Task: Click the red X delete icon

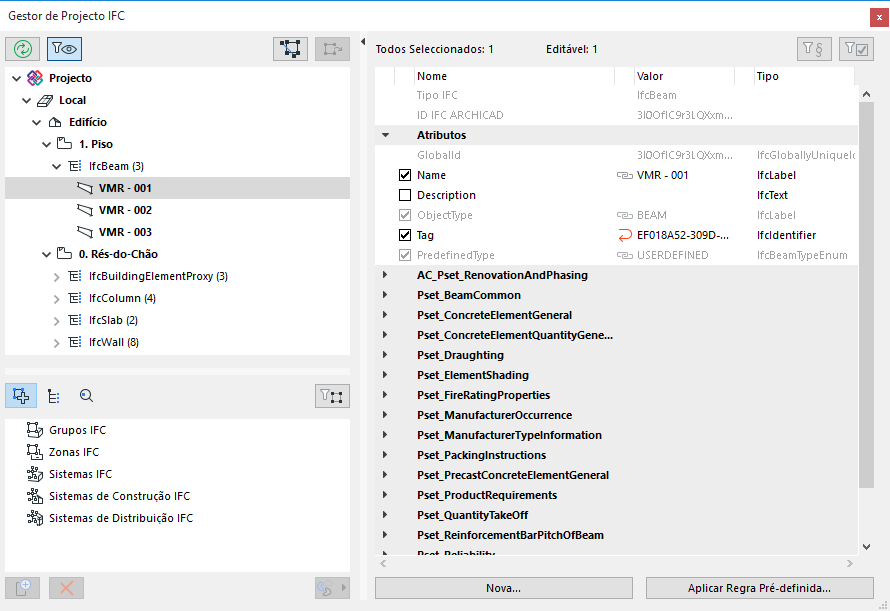Action: click(x=67, y=588)
